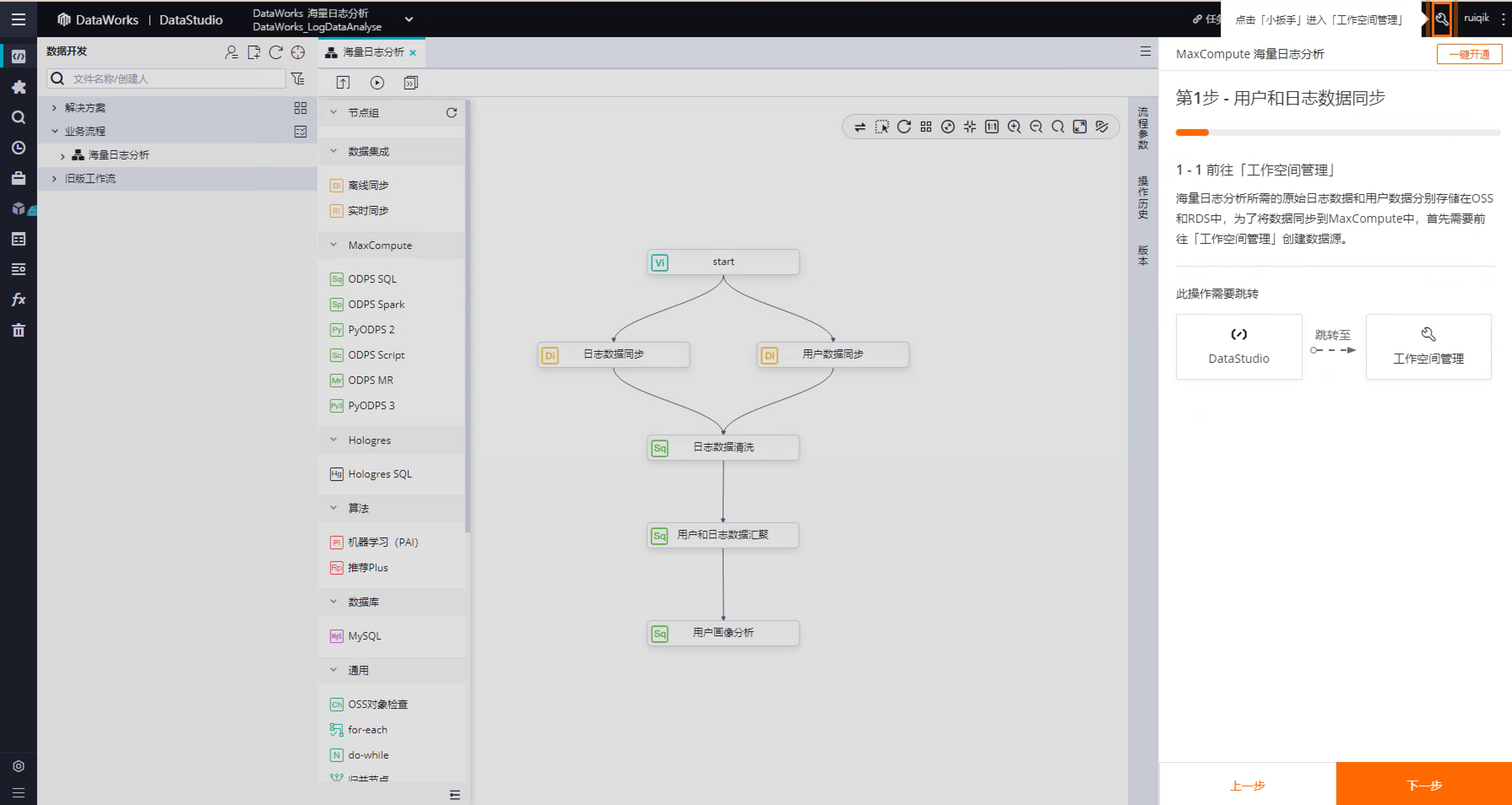Select the 离线同步 node type
Image resolution: width=1512 pixels, height=805 pixels.
click(359, 185)
